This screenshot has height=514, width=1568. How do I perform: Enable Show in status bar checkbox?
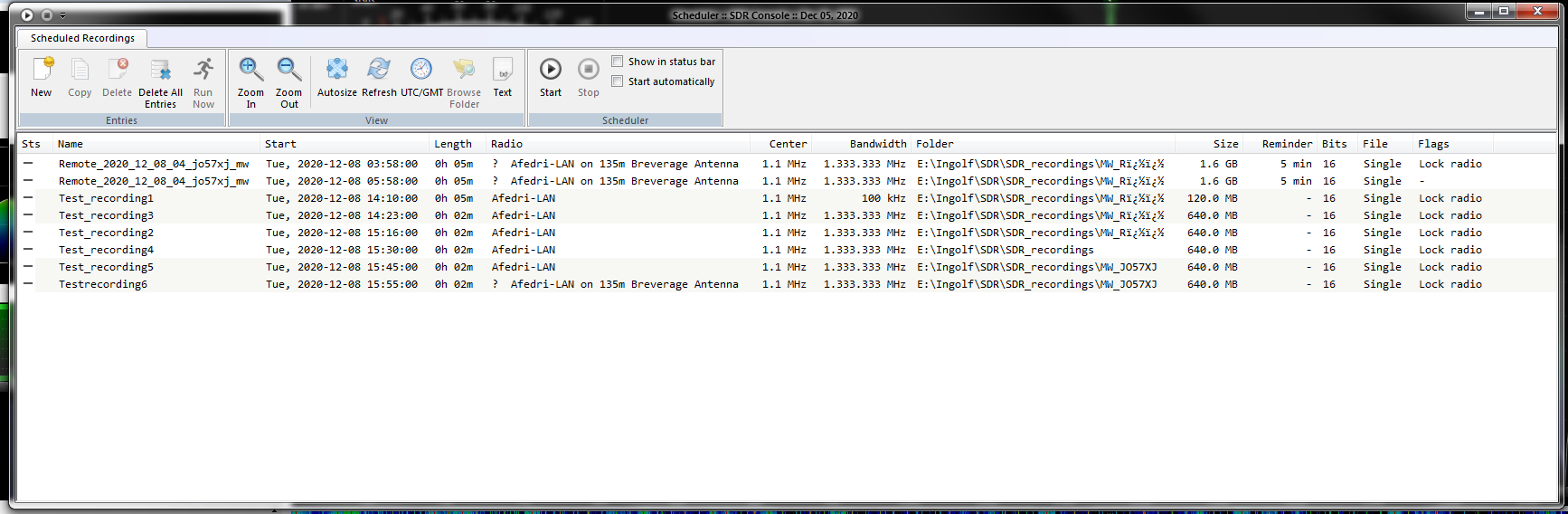click(618, 62)
